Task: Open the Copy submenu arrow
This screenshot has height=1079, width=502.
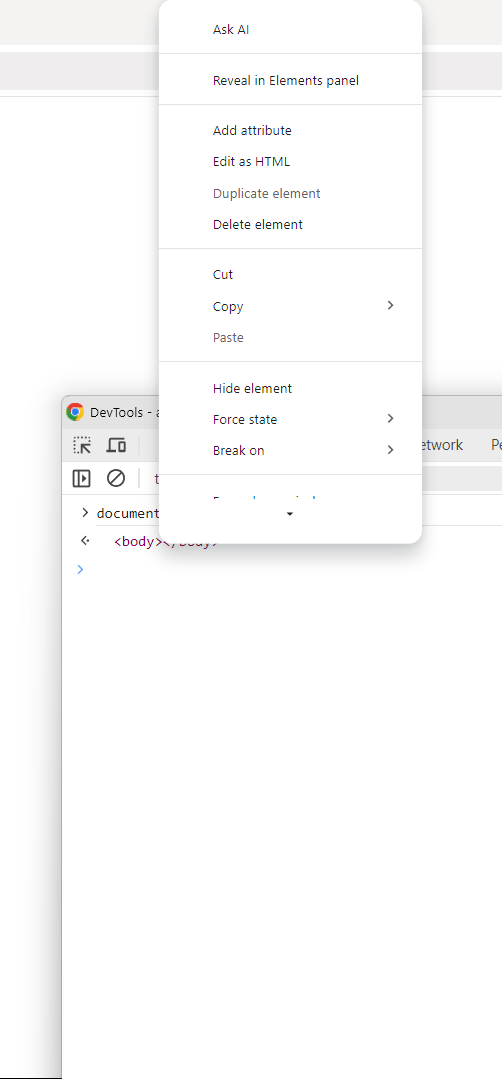Action: tap(391, 306)
